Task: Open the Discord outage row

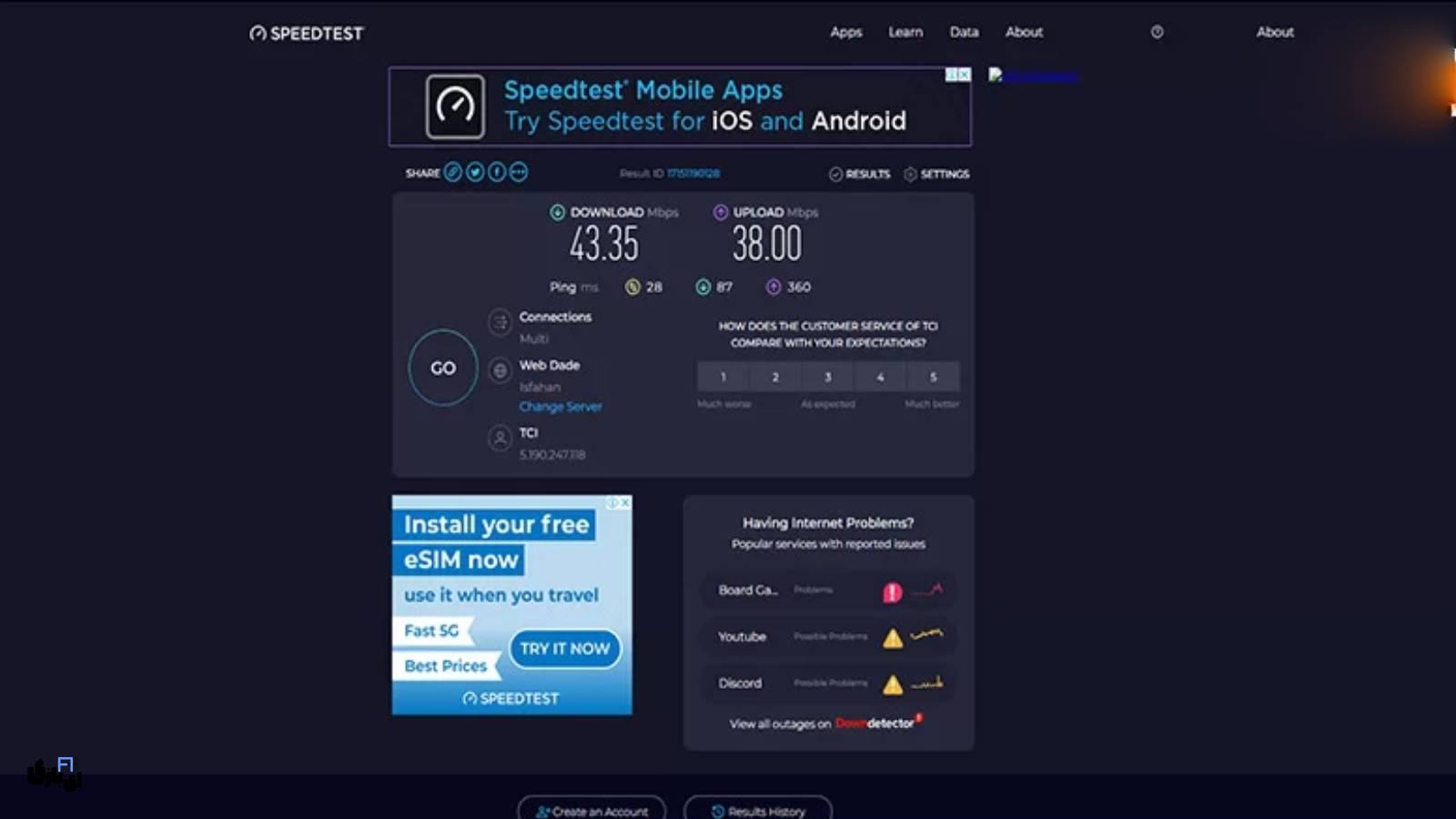Action: point(828,683)
